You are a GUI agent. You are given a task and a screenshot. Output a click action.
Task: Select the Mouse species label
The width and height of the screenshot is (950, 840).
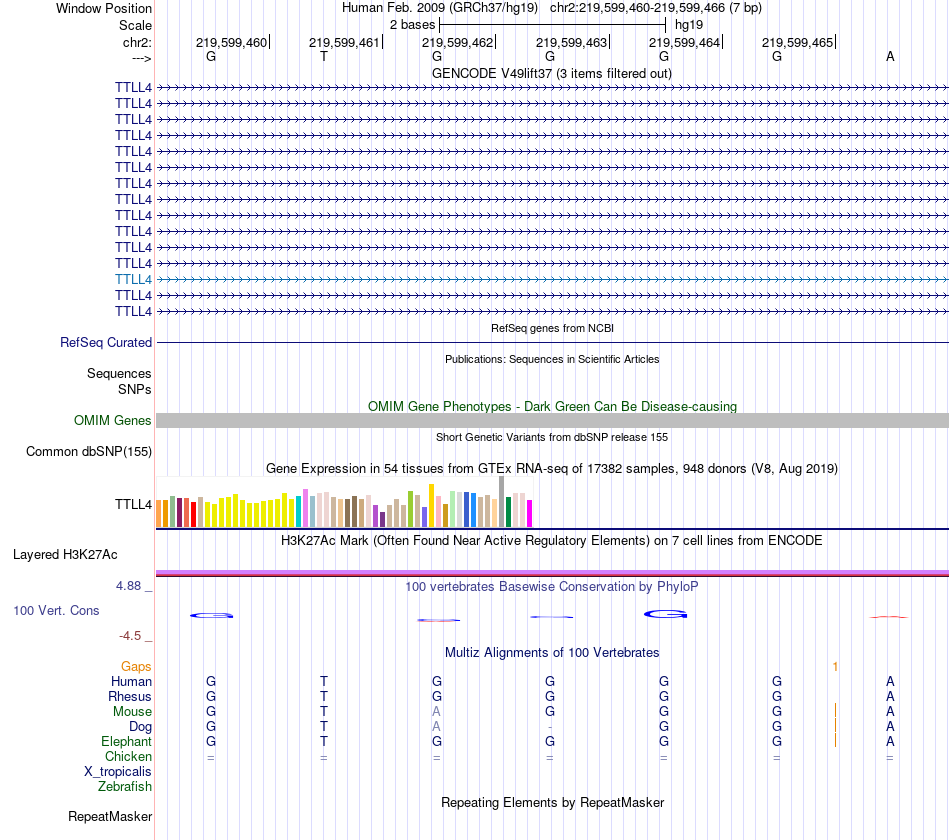(x=132, y=712)
